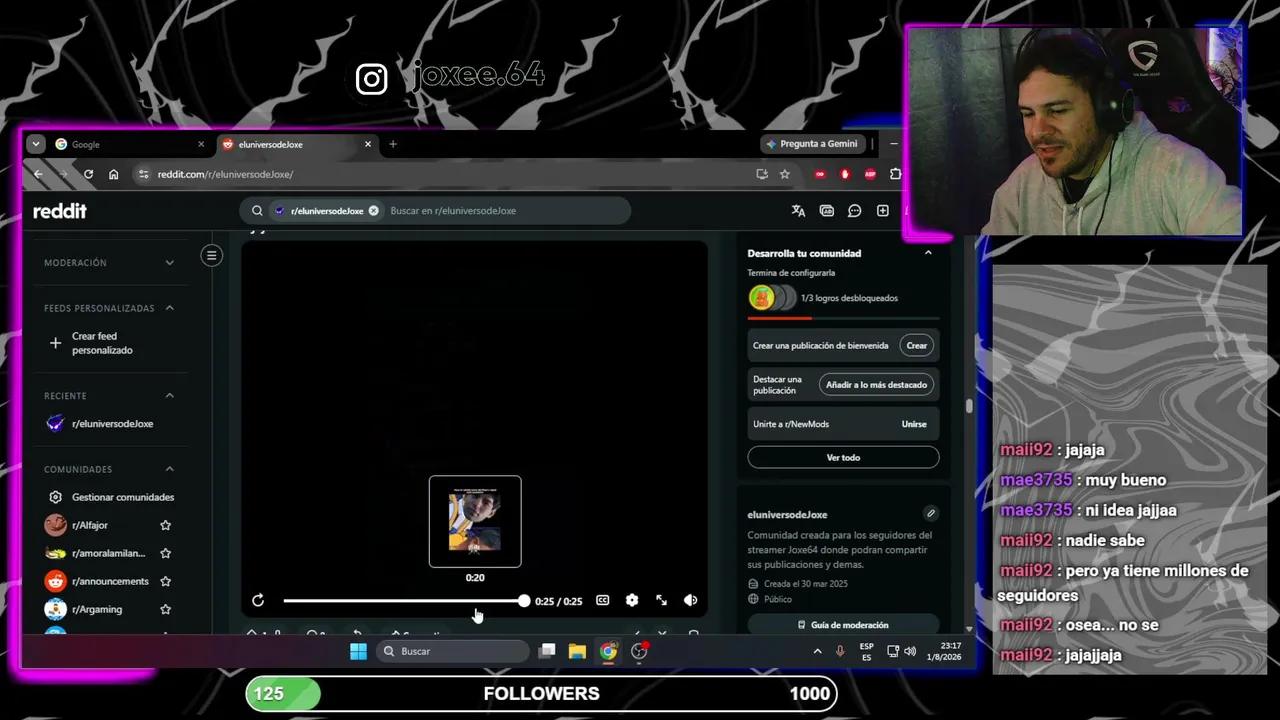Close the Google tab
1280x720 pixels.
pyautogui.click(x=201, y=144)
